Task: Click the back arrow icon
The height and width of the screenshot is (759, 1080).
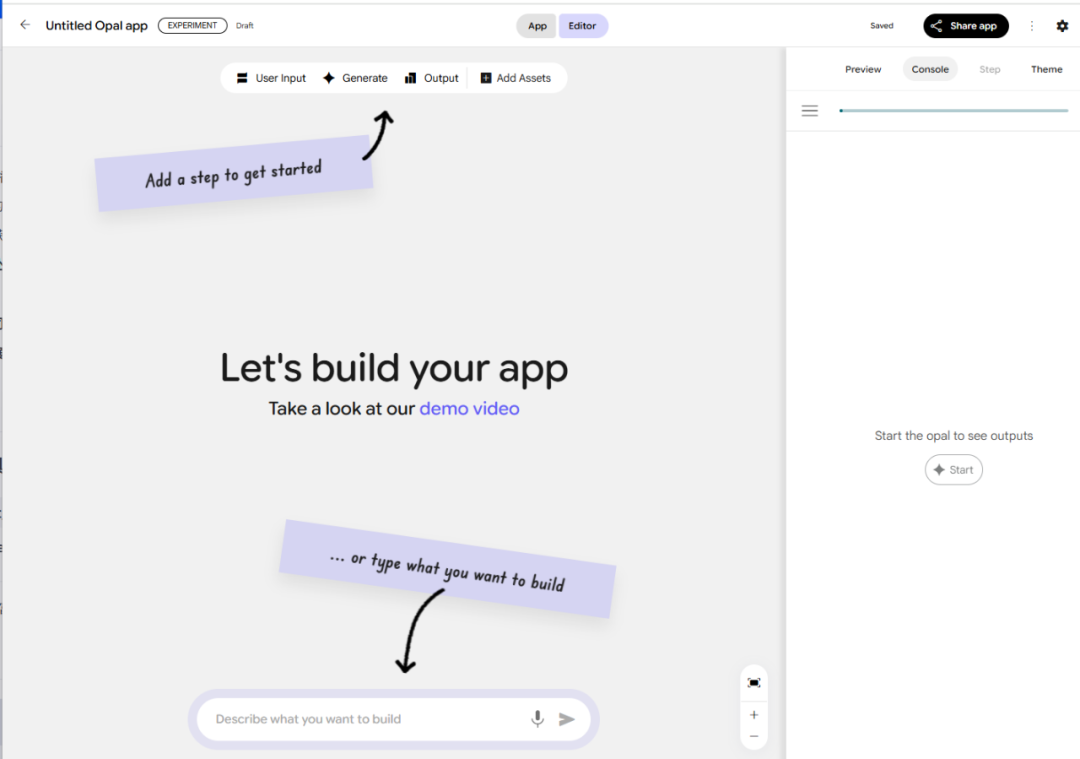Action: coord(25,25)
